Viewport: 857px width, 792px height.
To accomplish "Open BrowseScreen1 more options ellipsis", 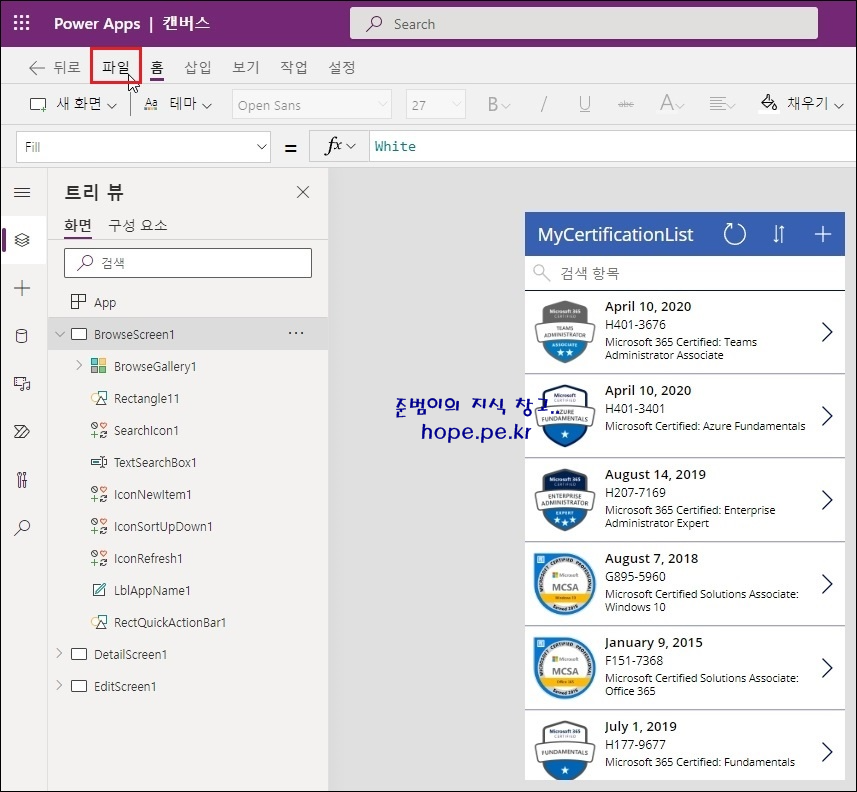I will tap(296, 333).
